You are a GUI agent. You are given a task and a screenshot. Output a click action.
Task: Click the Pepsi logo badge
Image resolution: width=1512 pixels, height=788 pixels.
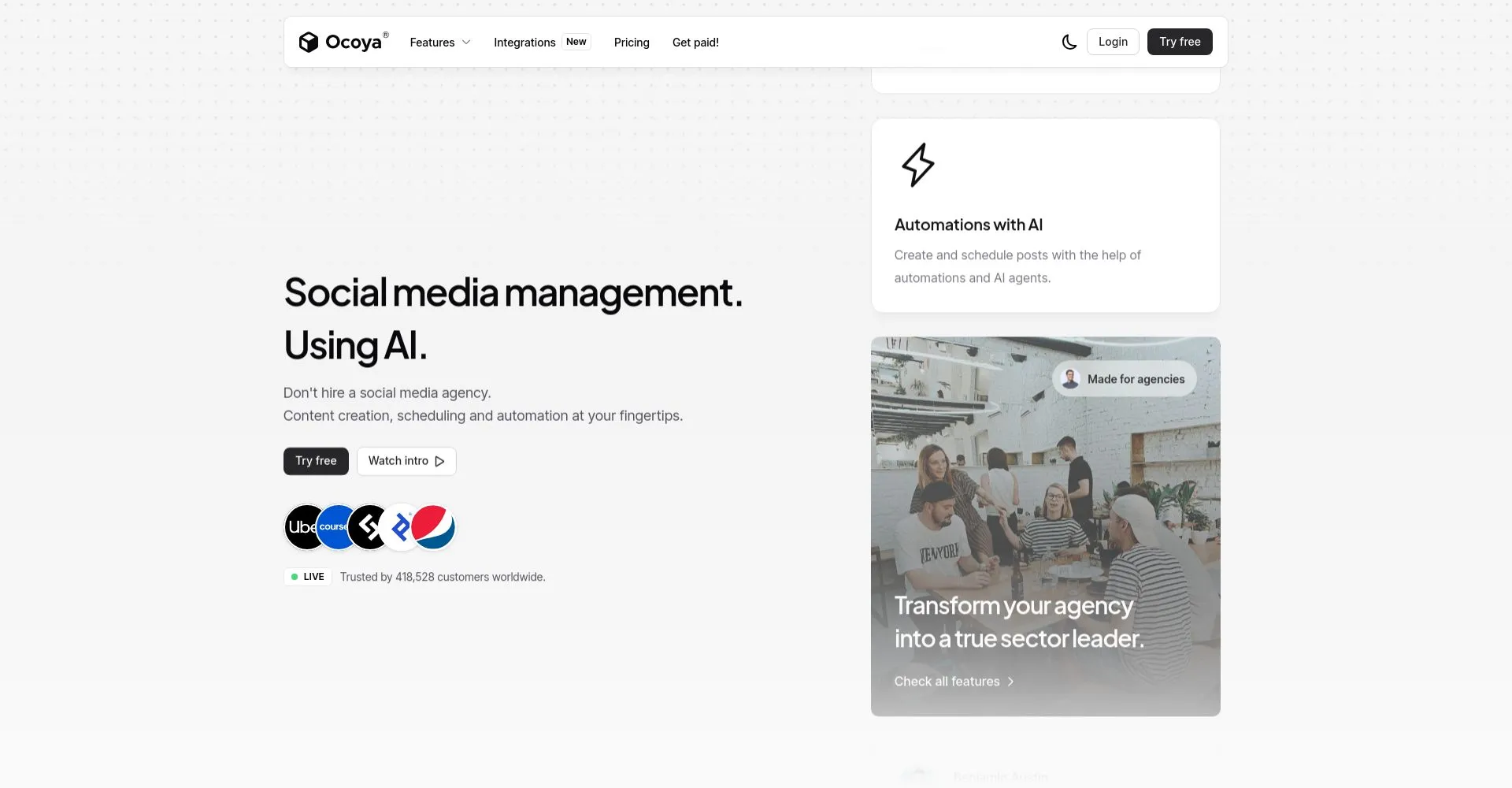433,527
